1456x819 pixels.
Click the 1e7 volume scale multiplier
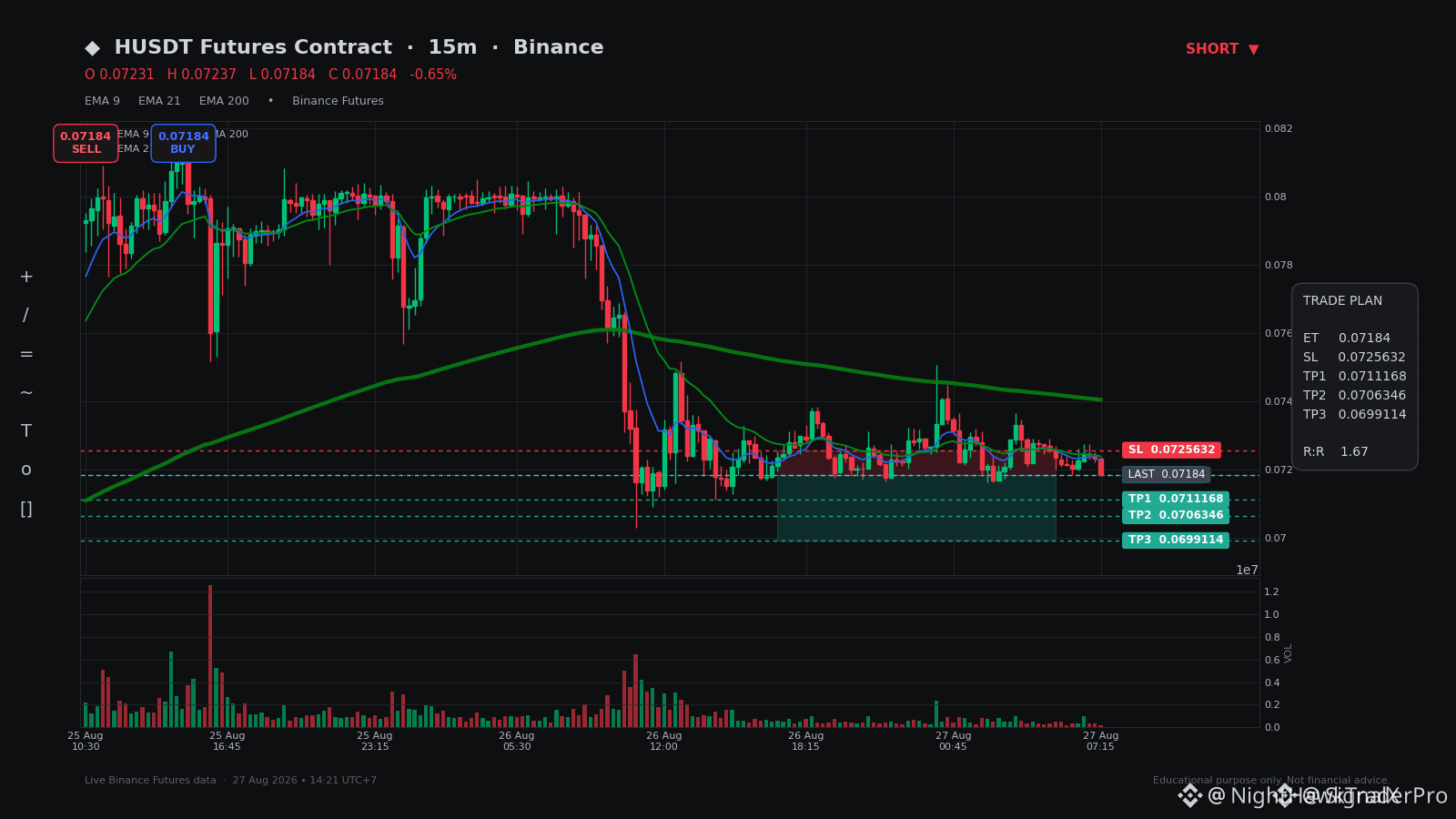click(x=1247, y=570)
